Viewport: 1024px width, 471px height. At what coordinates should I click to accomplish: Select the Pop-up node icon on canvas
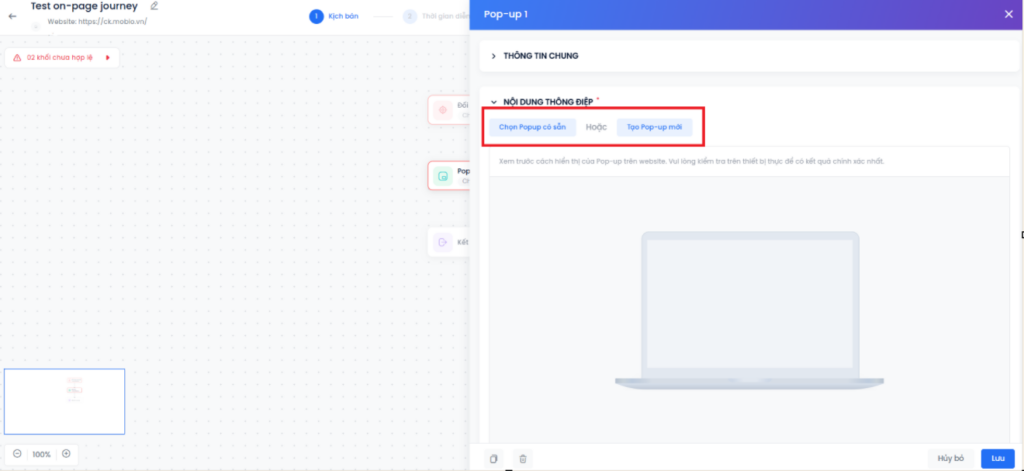(x=443, y=177)
